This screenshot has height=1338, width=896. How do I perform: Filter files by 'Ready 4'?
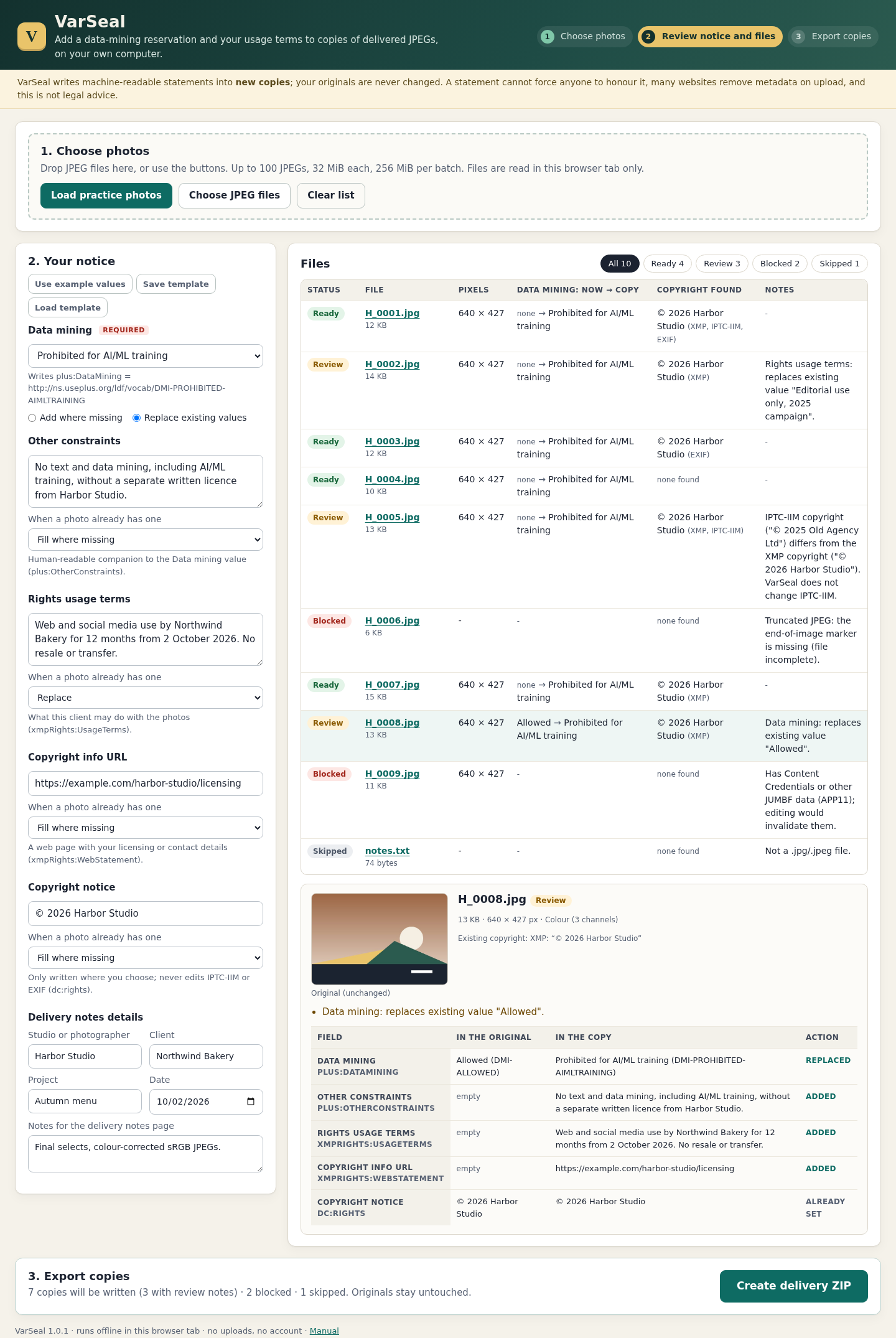pos(668,264)
